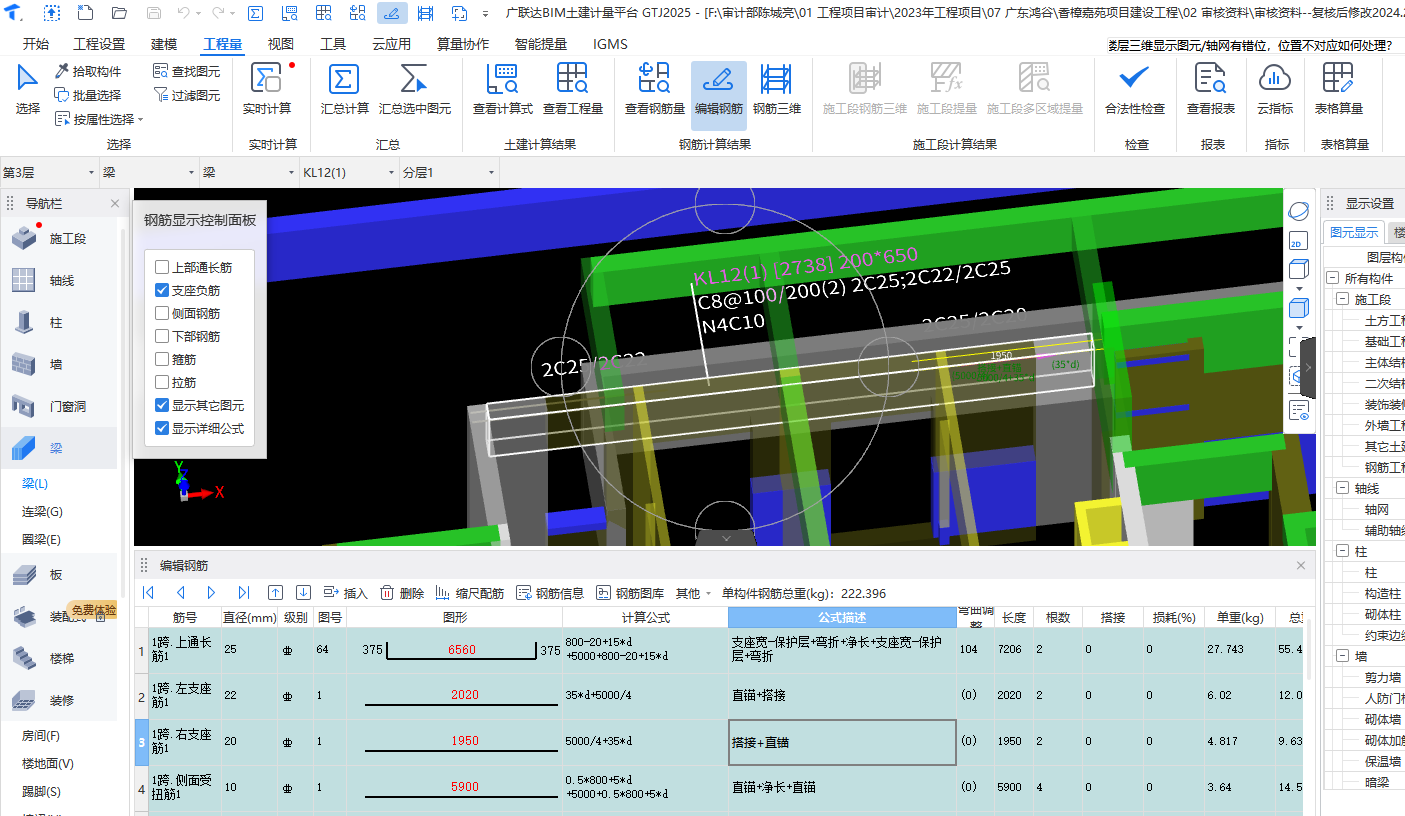The height and width of the screenshot is (816, 1405).
Task: Switch to 图元显示 tab
Action: [x=1354, y=233]
